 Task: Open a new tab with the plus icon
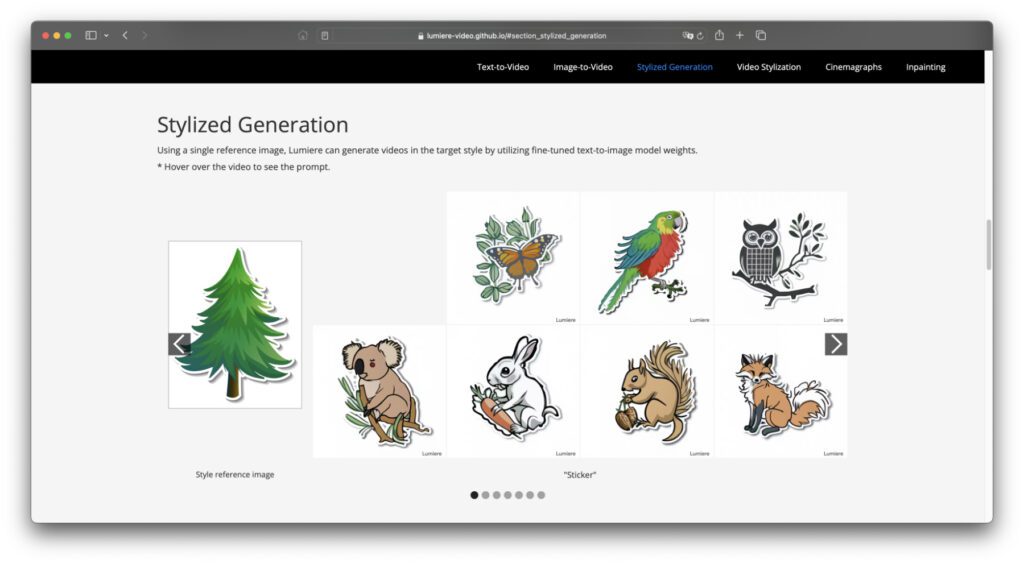[x=740, y=35]
